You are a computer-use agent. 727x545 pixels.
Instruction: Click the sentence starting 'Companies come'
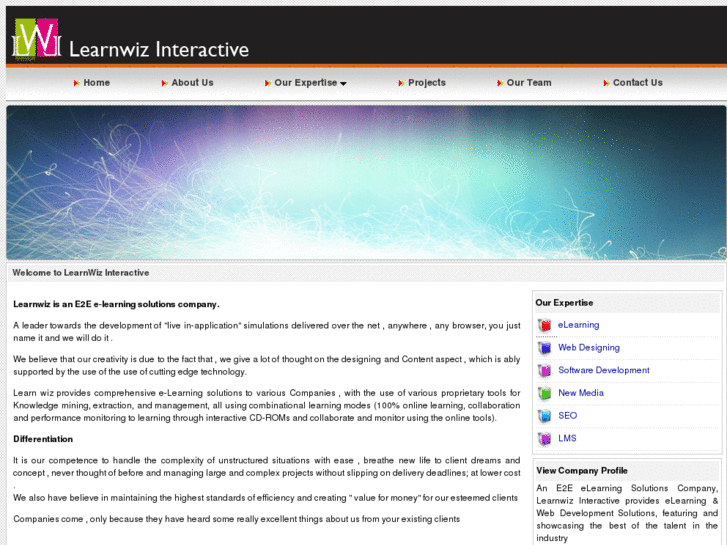(236, 519)
